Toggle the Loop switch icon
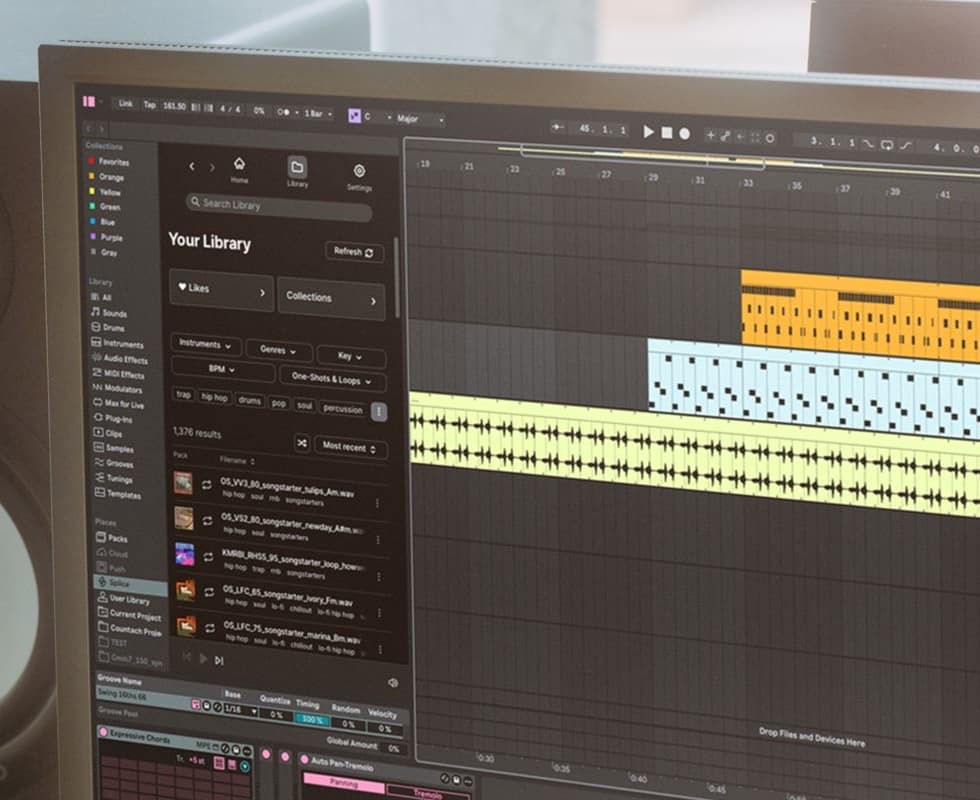This screenshot has height=800, width=980. (887, 145)
